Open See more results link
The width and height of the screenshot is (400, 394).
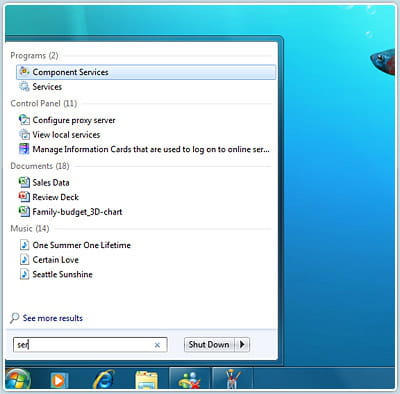[53, 318]
